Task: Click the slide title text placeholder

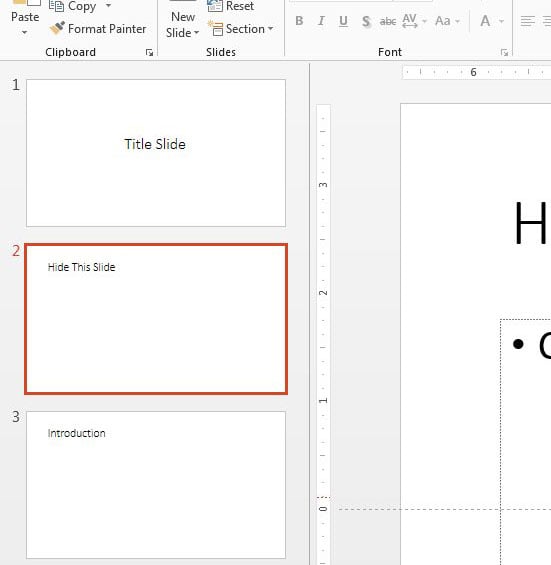Action: (x=531, y=223)
